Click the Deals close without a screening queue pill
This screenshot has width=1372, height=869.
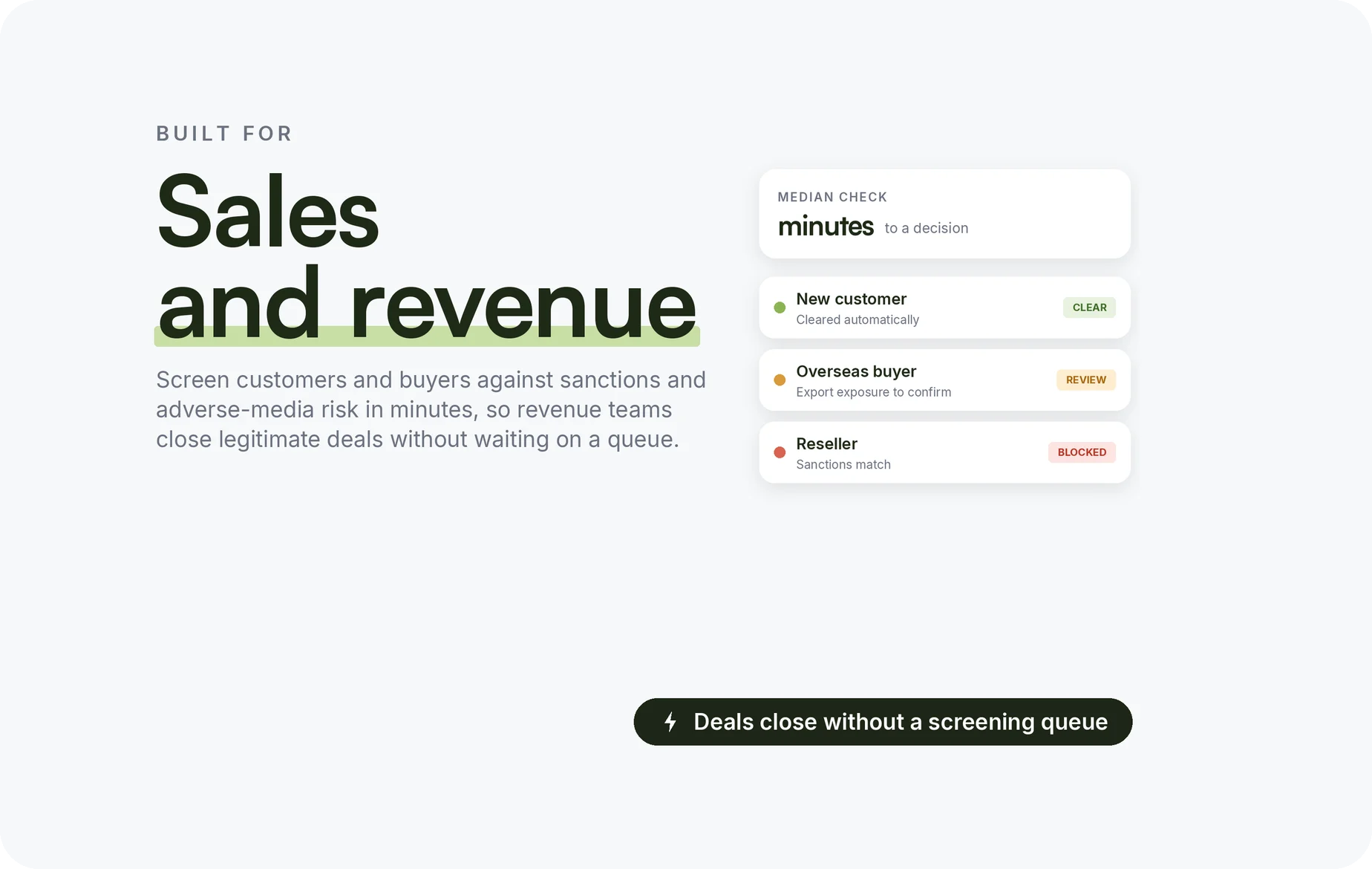(x=883, y=722)
